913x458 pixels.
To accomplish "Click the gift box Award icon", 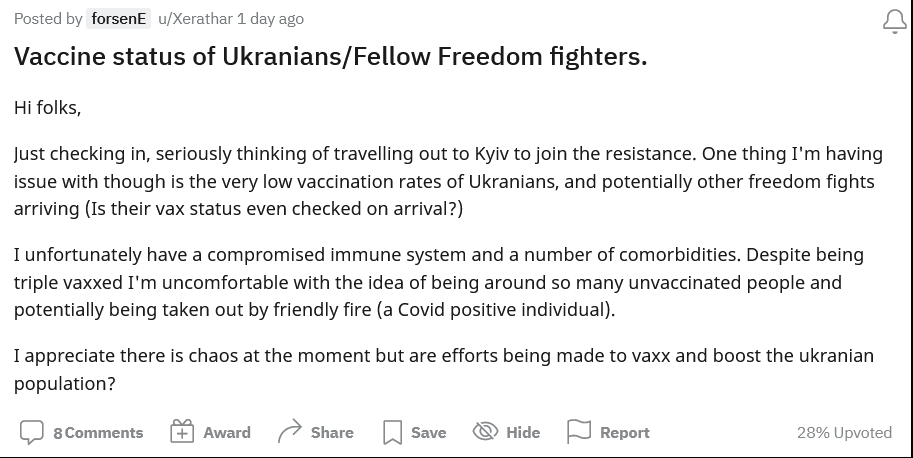I will pos(182,432).
